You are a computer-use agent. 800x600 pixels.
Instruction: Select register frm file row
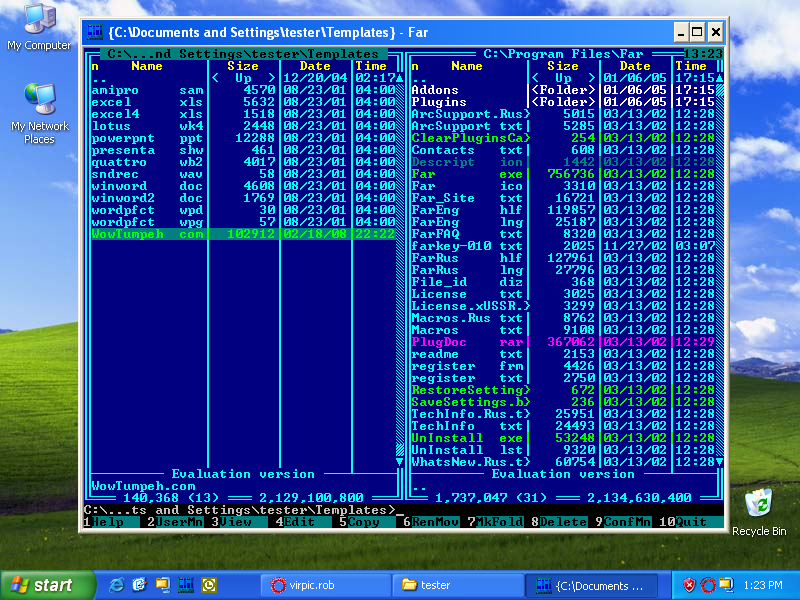pyautogui.click(x=563, y=366)
